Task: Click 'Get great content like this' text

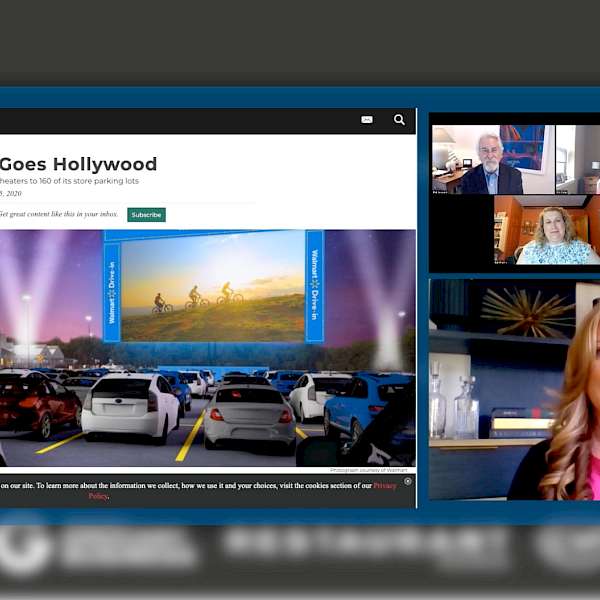Action: (59, 214)
